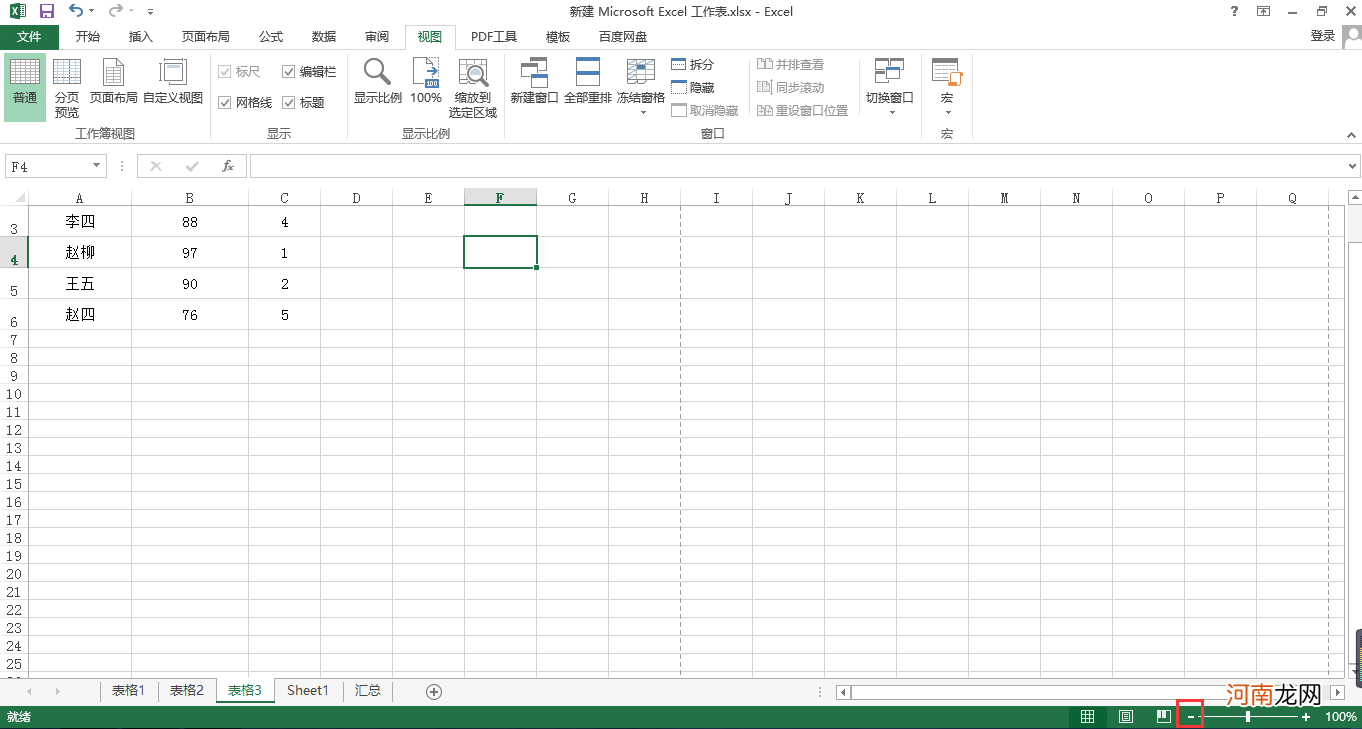
Task: Switch to the Review (审阅) tab
Action: [x=377, y=37]
